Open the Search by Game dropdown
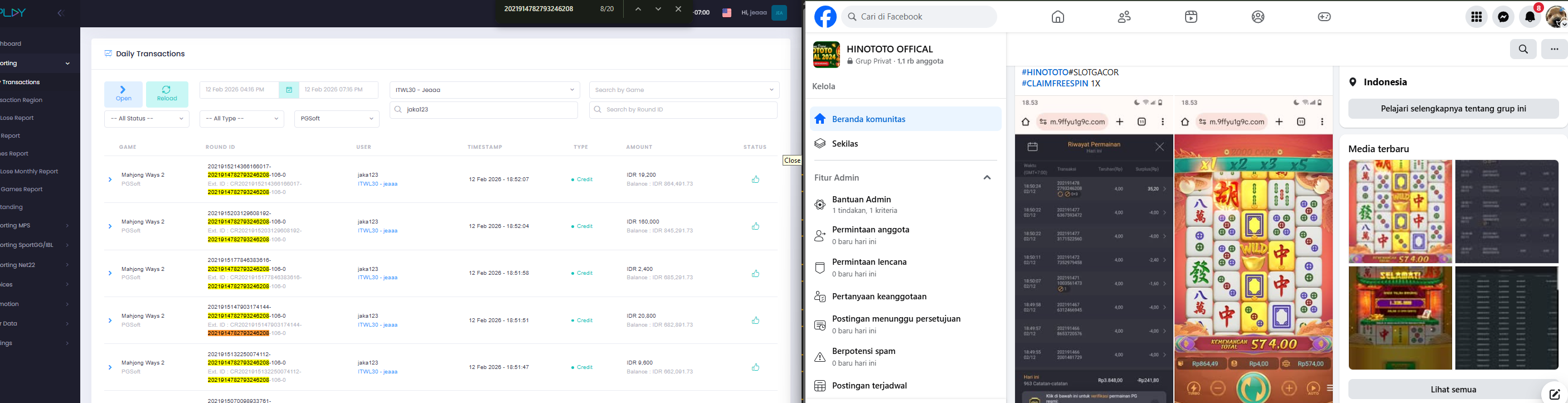The width and height of the screenshot is (1568, 403). 684,90
